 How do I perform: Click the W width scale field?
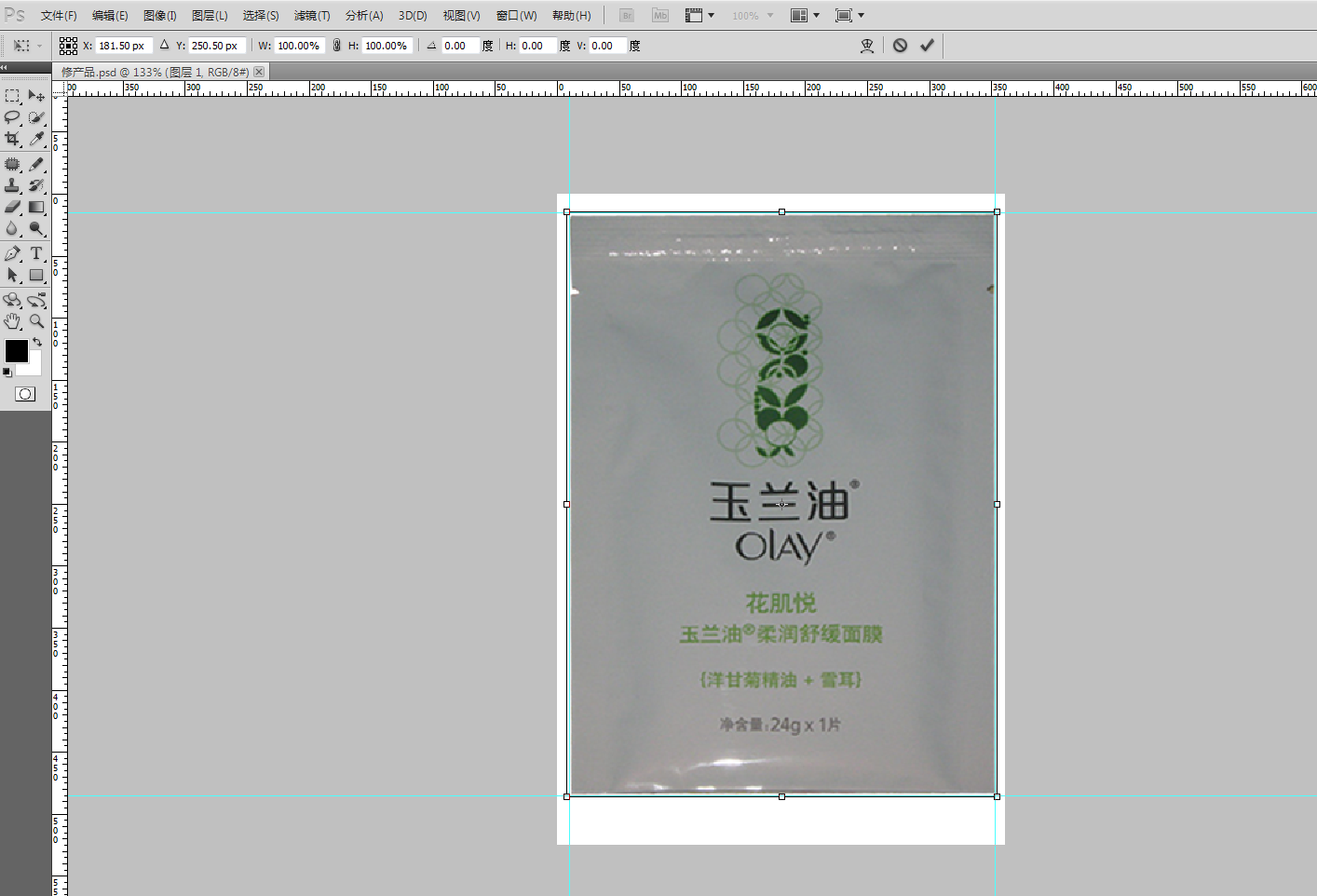(x=299, y=46)
